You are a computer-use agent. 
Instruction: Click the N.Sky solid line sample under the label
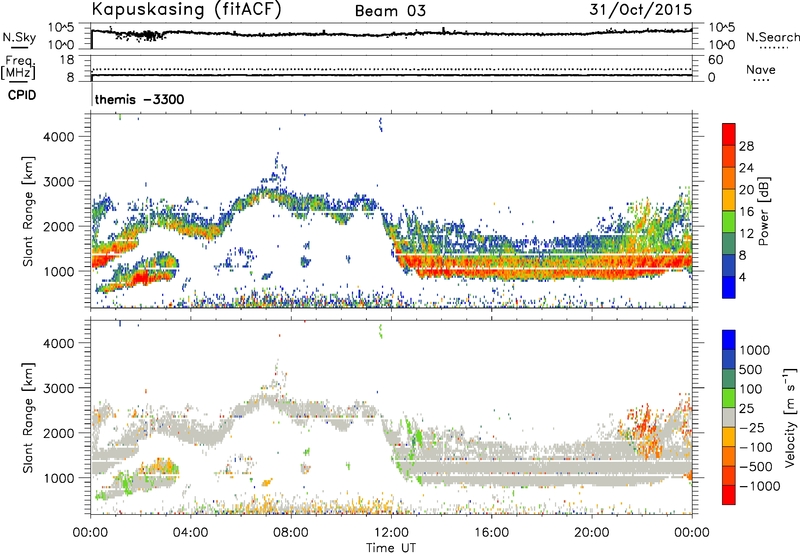coord(19,47)
